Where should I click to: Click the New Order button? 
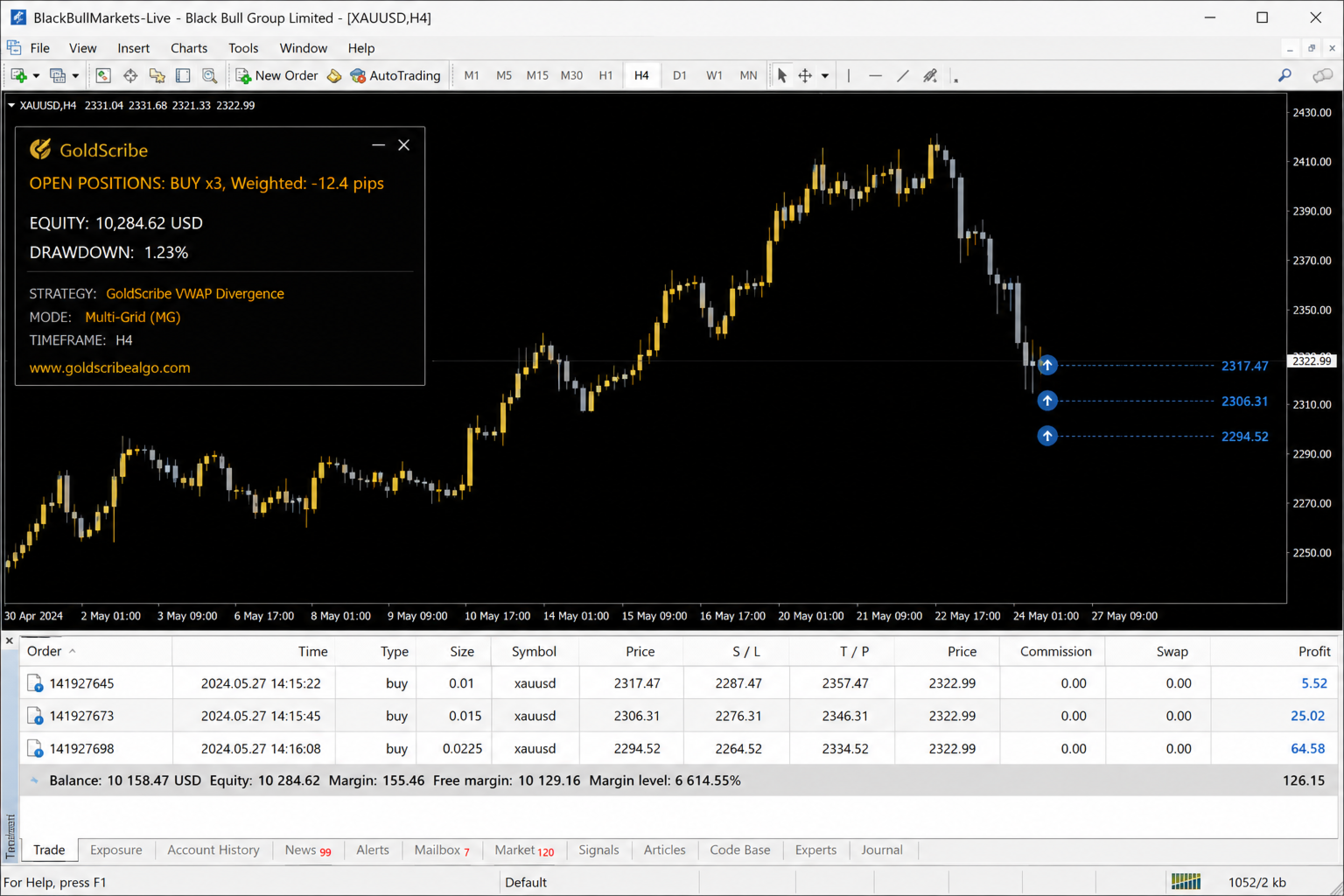pyautogui.click(x=276, y=75)
